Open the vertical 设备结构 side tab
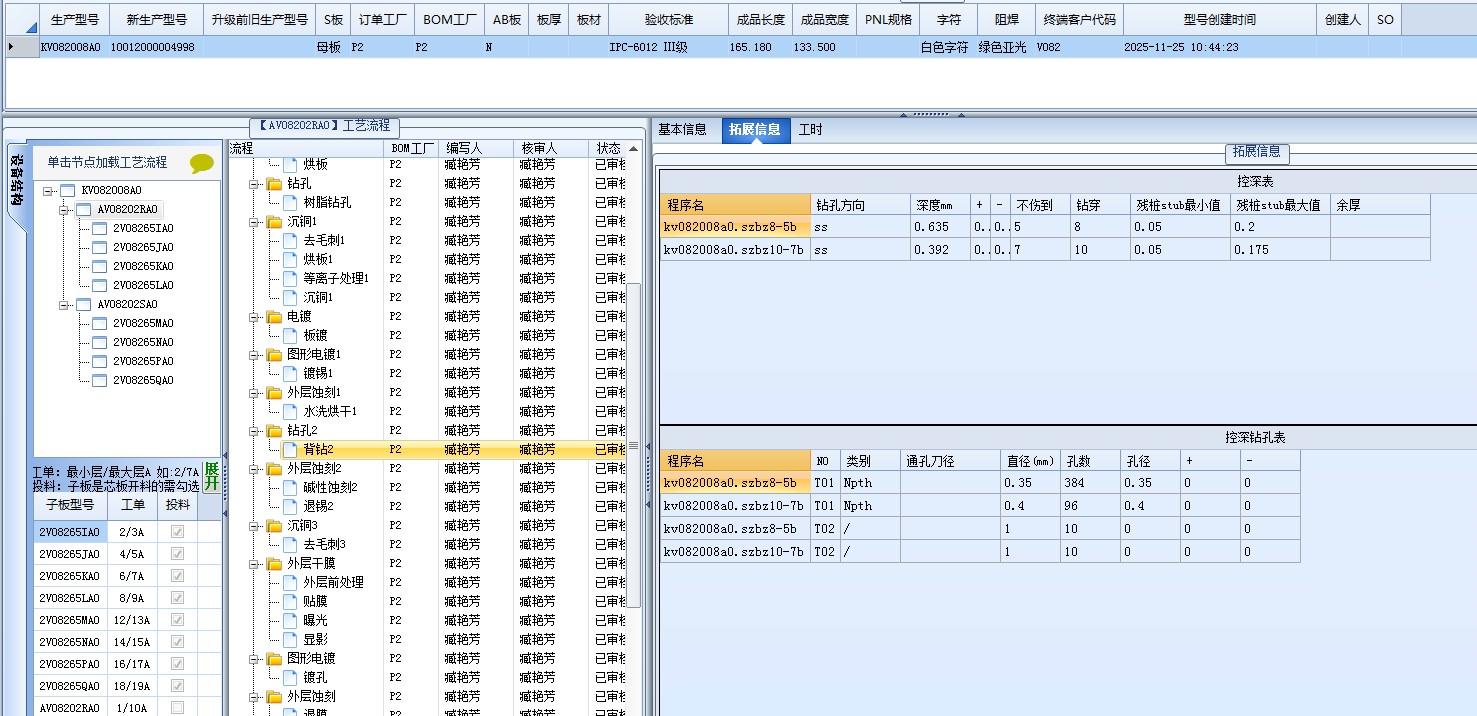 click(x=16, y=186)
